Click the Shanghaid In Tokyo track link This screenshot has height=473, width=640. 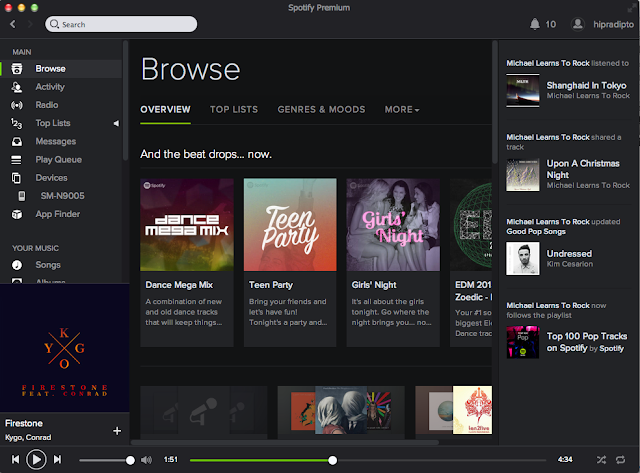tap(586, 85)
